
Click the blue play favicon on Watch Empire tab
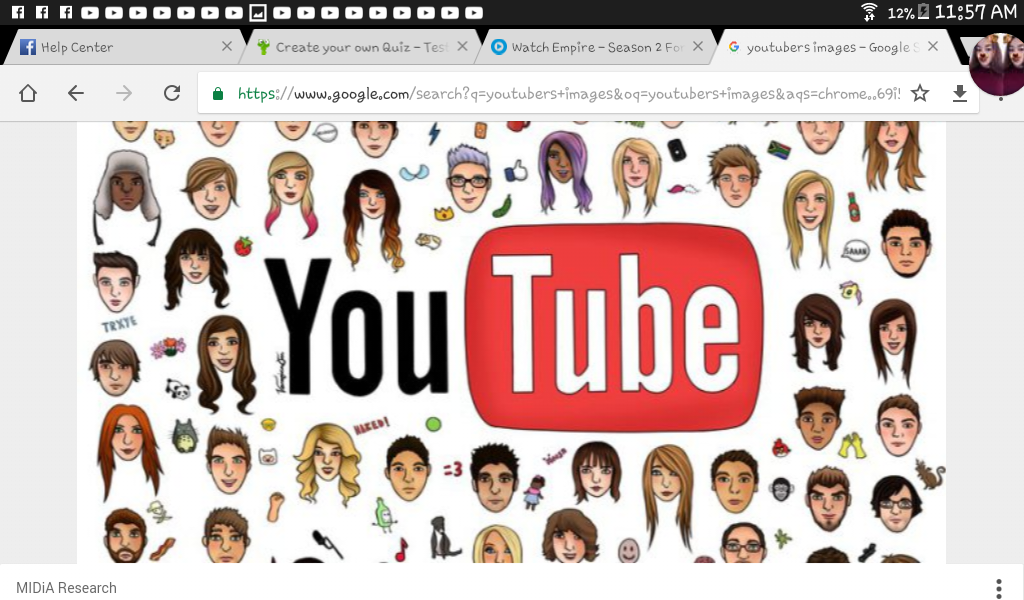point(498,46)
